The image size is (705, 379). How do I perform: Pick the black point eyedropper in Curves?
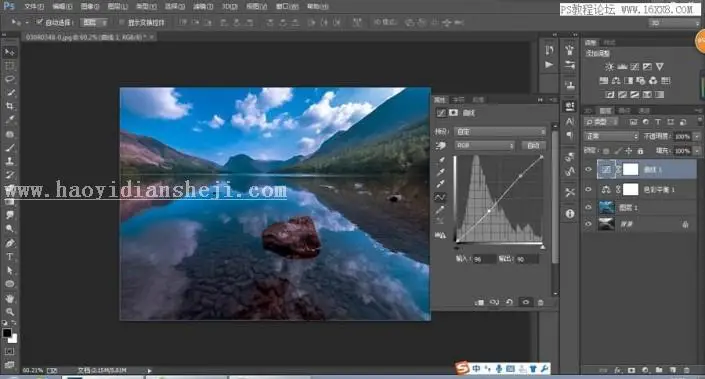click(x=441, y=160)
